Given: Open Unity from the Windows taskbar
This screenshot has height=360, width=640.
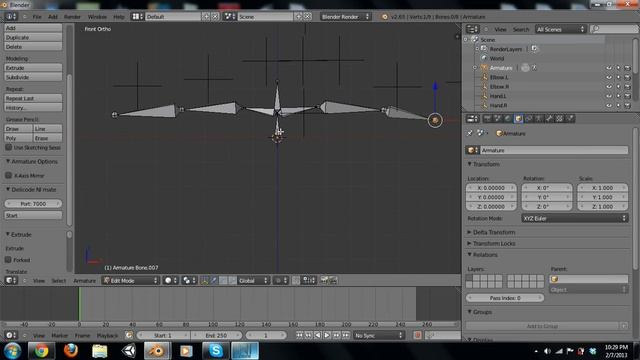Looking at the screenshot, I should click(129, 351).
